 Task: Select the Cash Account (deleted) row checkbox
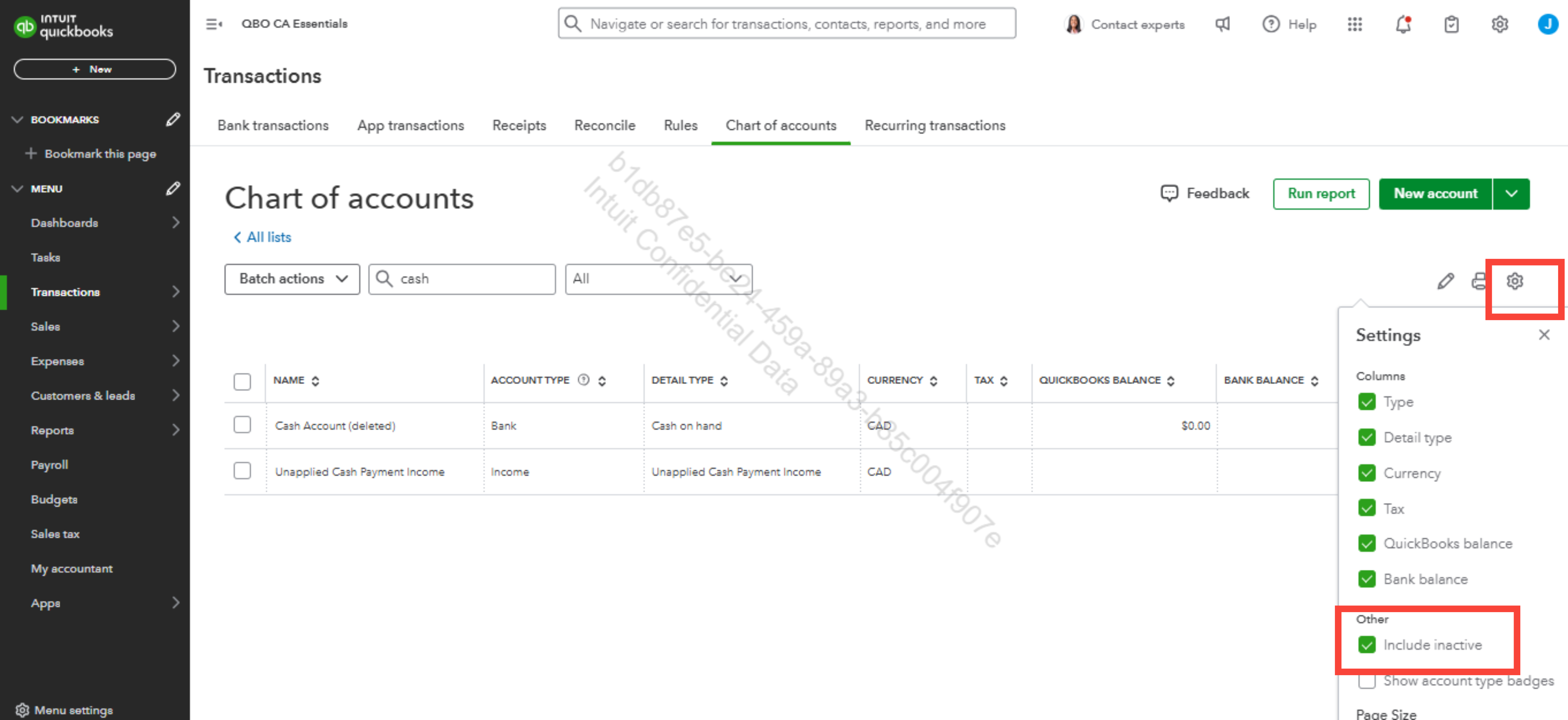[242, 425]
